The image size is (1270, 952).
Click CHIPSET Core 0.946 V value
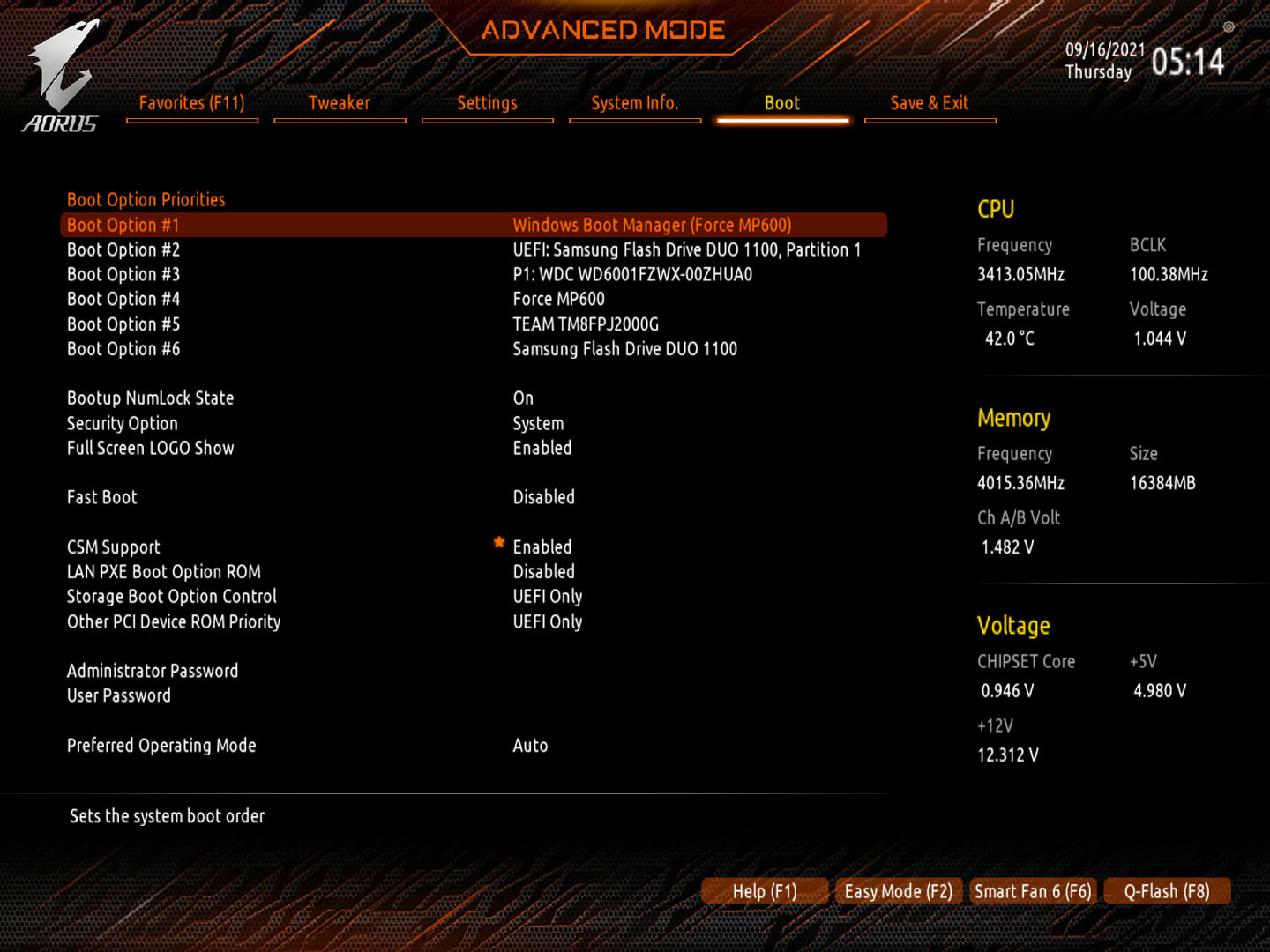point(1008,691)
